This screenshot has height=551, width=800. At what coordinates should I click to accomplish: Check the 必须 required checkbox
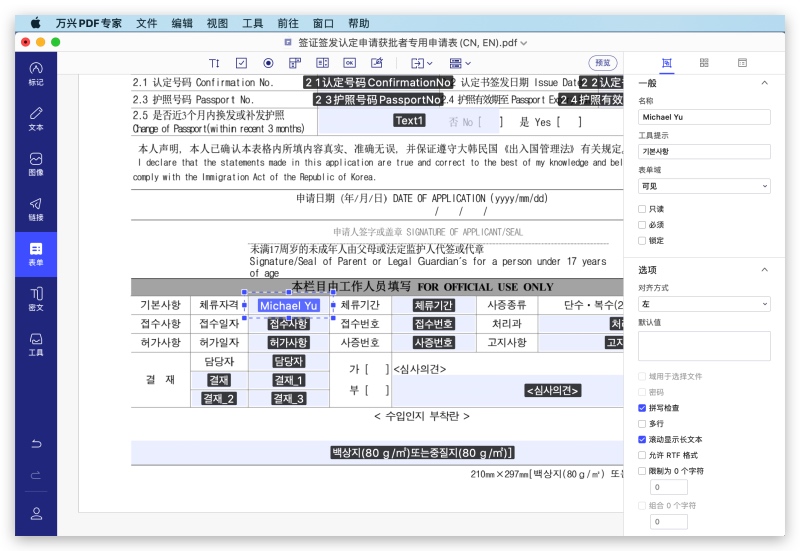643,225
